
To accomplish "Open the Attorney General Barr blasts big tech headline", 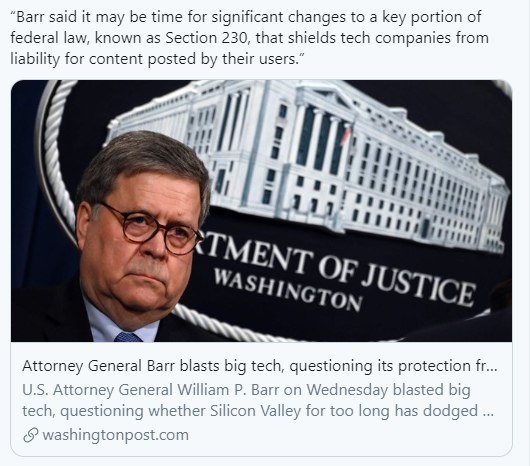I will (260, 366).
